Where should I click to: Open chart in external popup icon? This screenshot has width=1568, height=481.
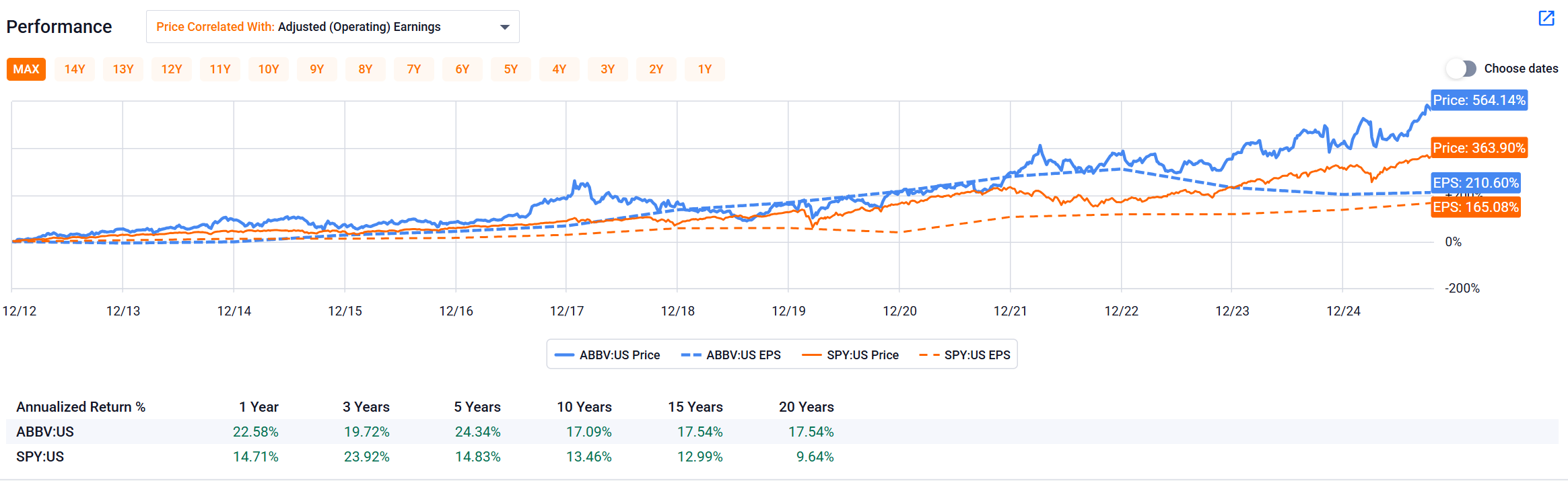click(1546, 18)
